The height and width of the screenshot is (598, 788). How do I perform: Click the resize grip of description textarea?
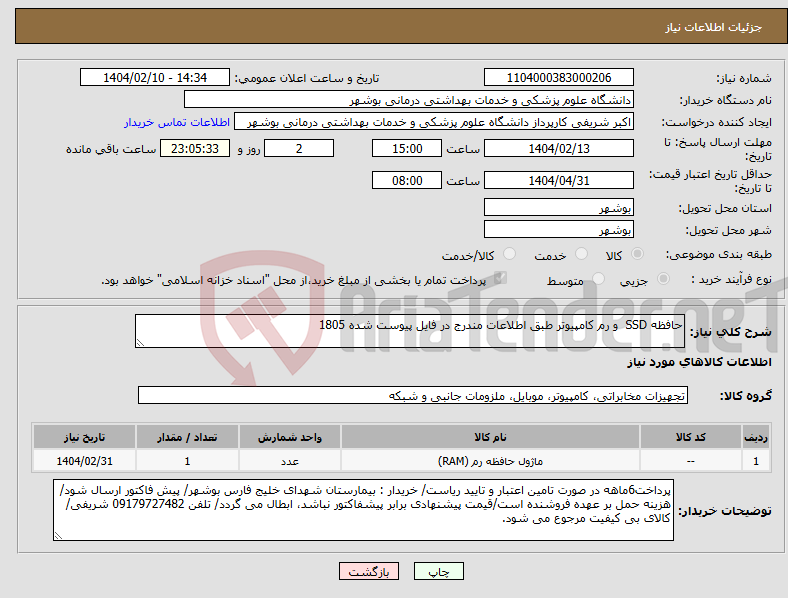pos(140,343)
